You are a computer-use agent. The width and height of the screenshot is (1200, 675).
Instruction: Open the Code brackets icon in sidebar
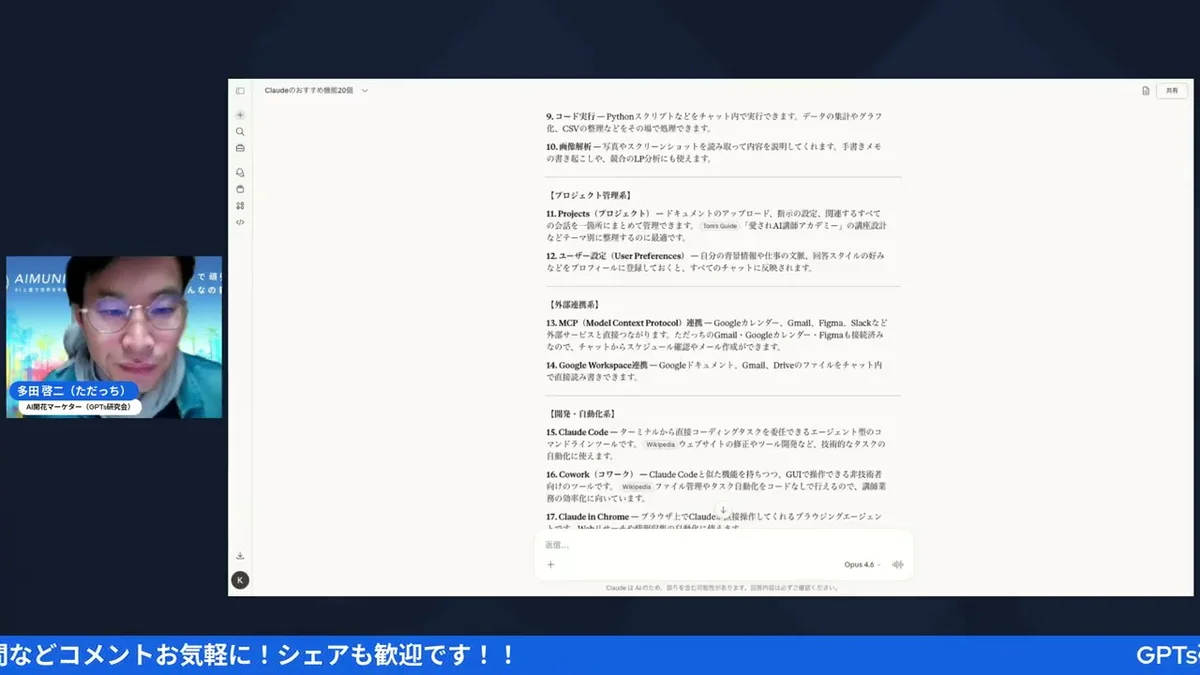[x=240, y=222]
